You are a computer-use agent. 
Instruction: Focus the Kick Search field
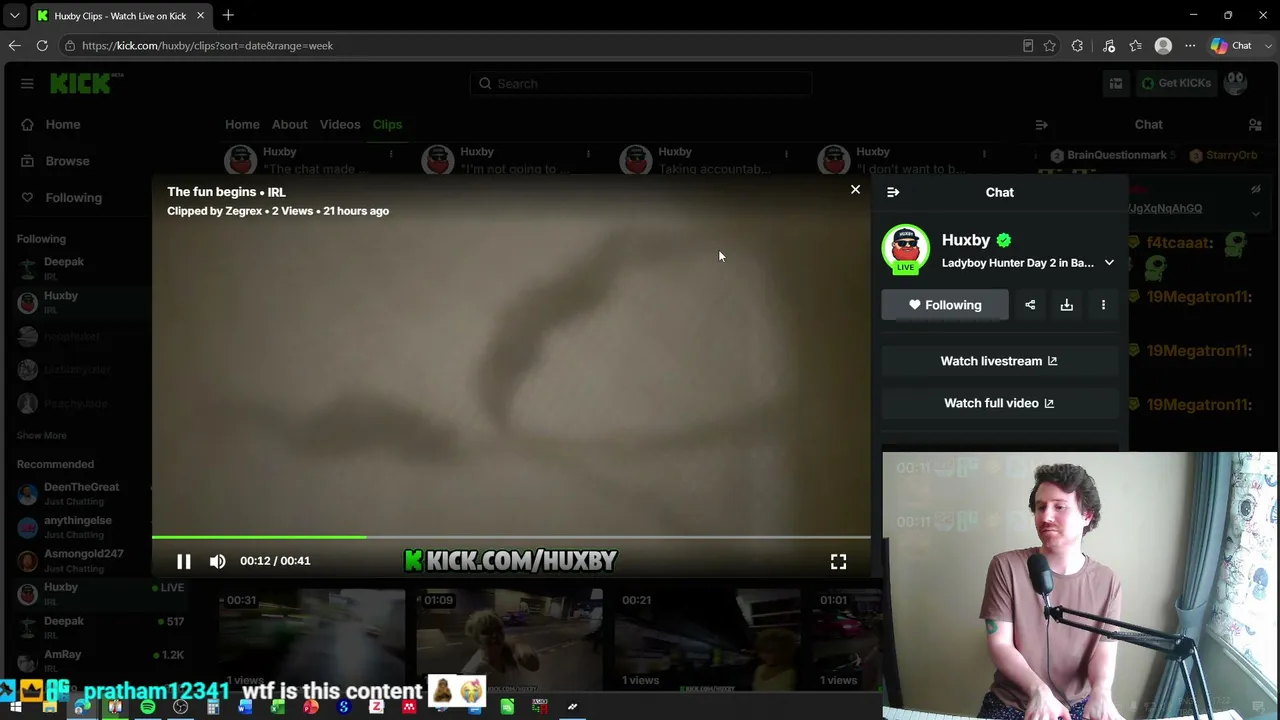pyautogui.click(x=640, y=84)
